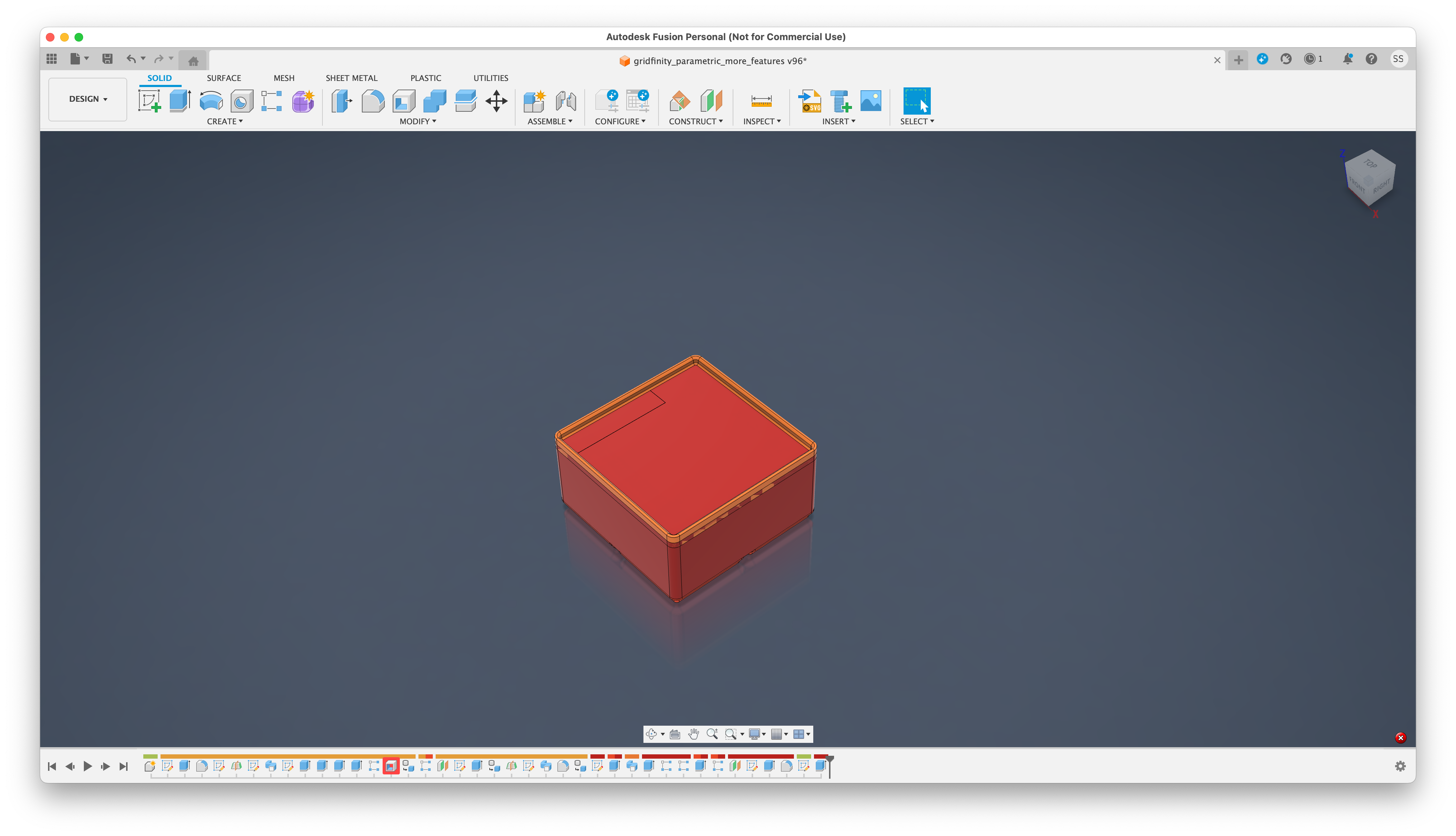1456x836 pixels.
Task: Select the Measure tool
Action: pyautogui.click(x=761, y=101)
